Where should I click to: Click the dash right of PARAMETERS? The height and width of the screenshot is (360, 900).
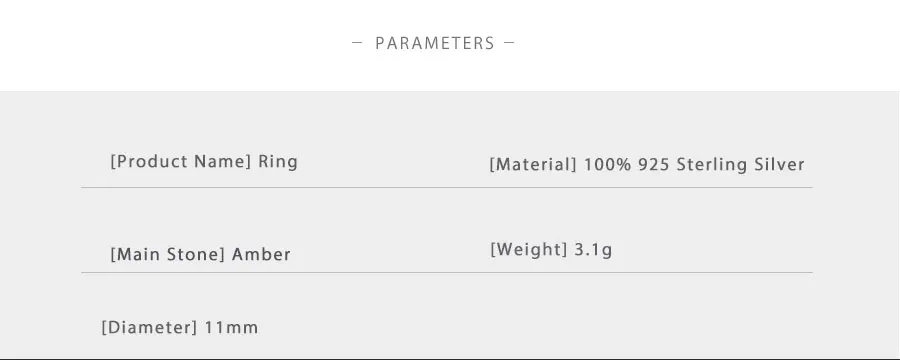pos(509,42)
